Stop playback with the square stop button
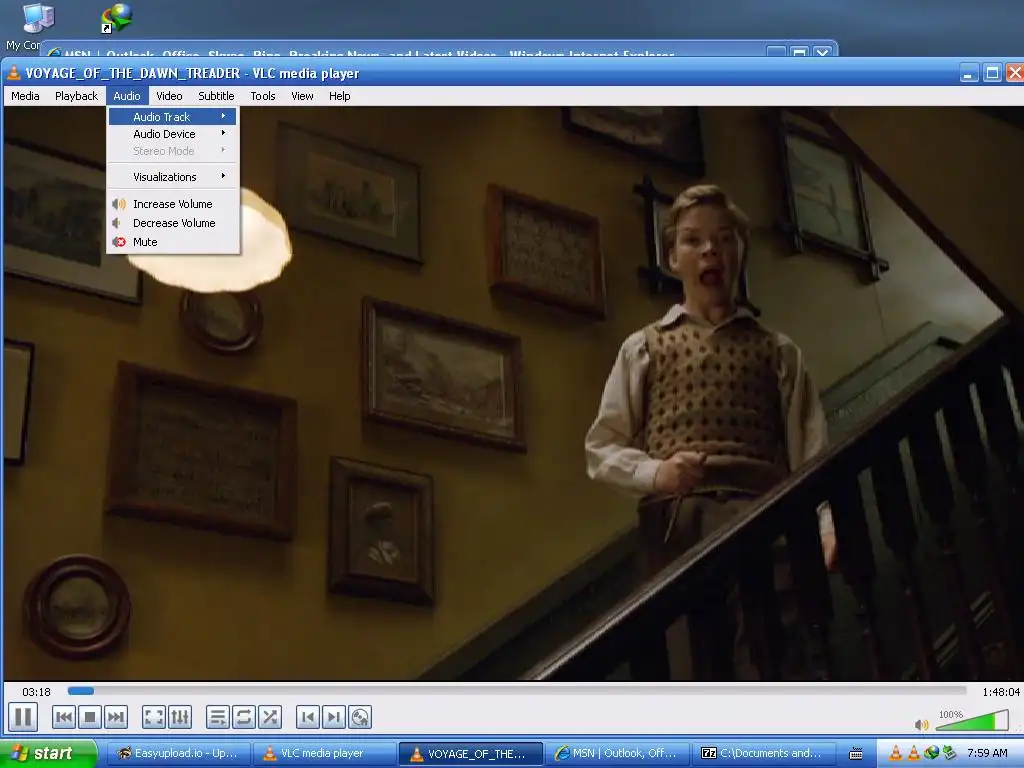This screenshot has width=1024, height=768. coord(90,717)
